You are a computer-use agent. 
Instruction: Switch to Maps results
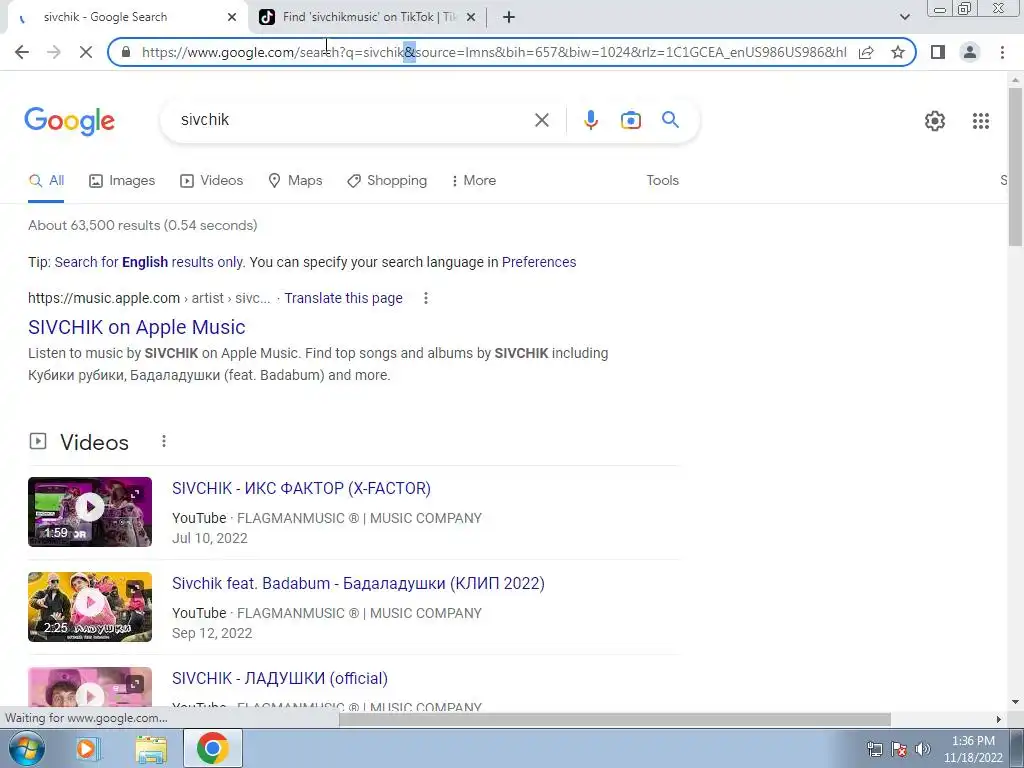[x=295, y=181]
